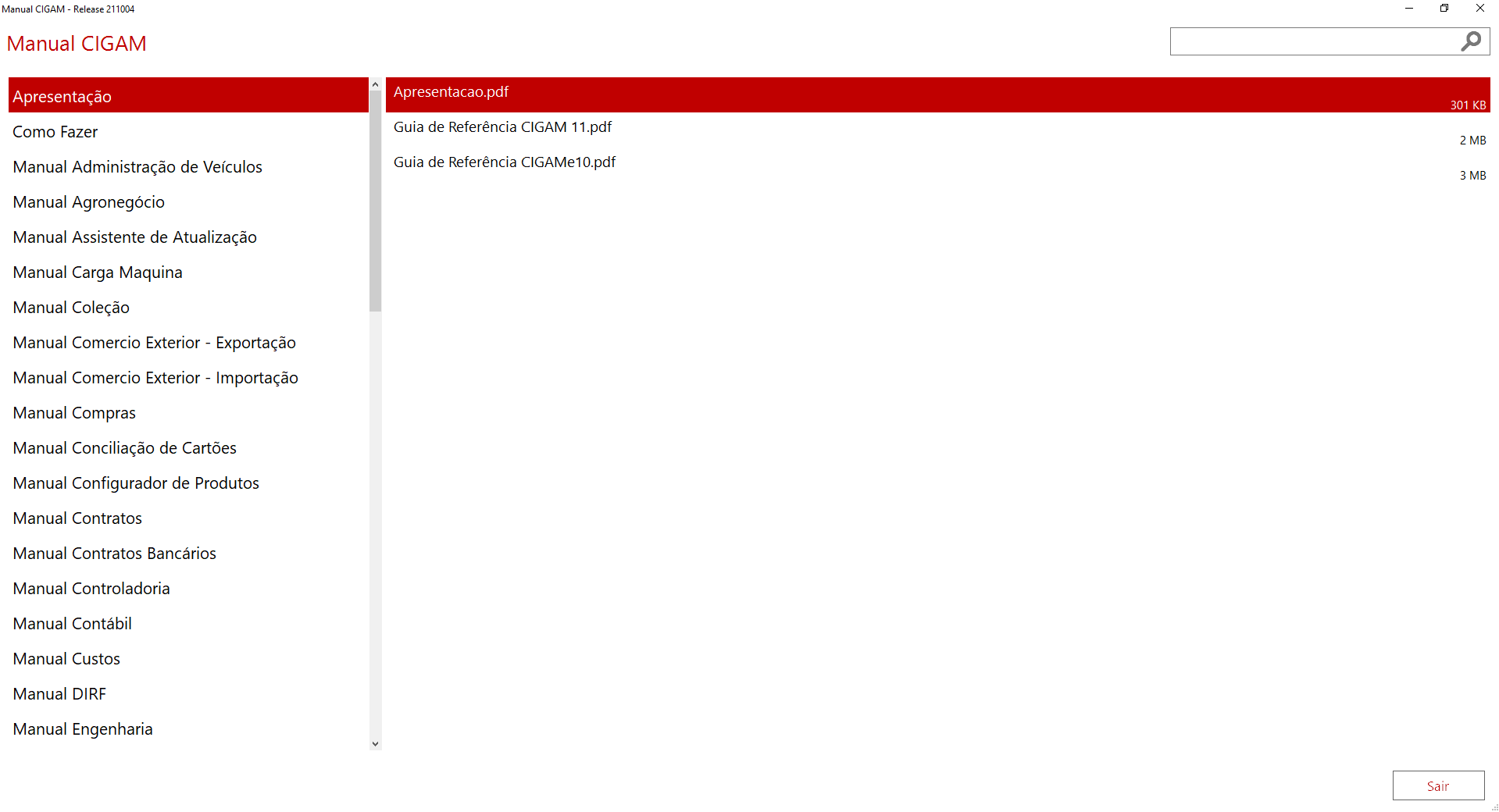Open Manual Comercio Exterior - Exportação
Screen dimensions: 1499x812
[x=188, y=342]
